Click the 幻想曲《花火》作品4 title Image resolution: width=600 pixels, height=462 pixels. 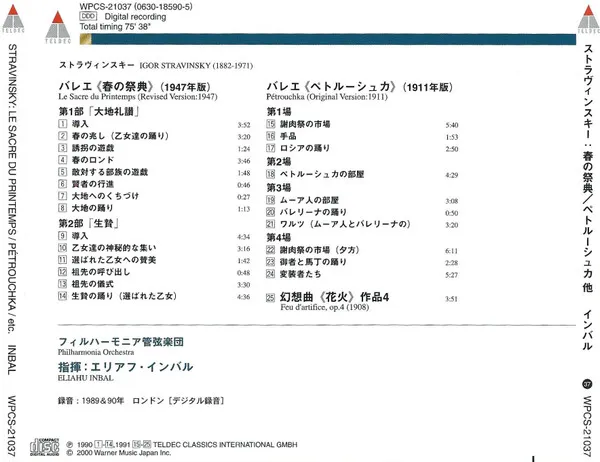pyautogui.click(x=334, y=297)
